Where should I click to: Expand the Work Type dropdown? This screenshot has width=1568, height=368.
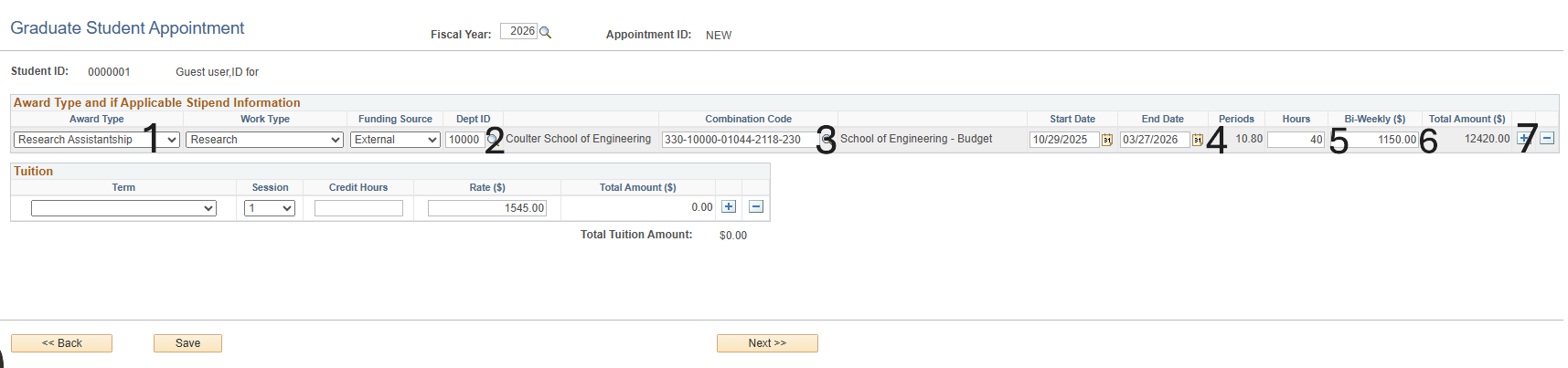[x=264, y=140]
